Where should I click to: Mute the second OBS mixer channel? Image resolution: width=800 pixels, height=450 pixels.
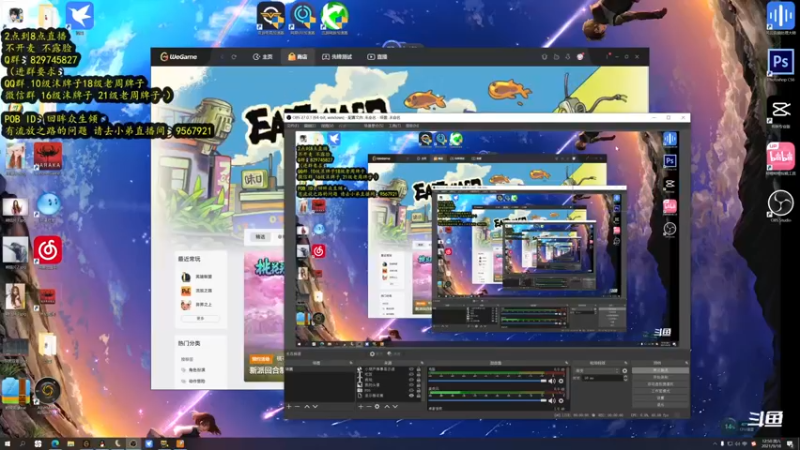click(552, 401)
